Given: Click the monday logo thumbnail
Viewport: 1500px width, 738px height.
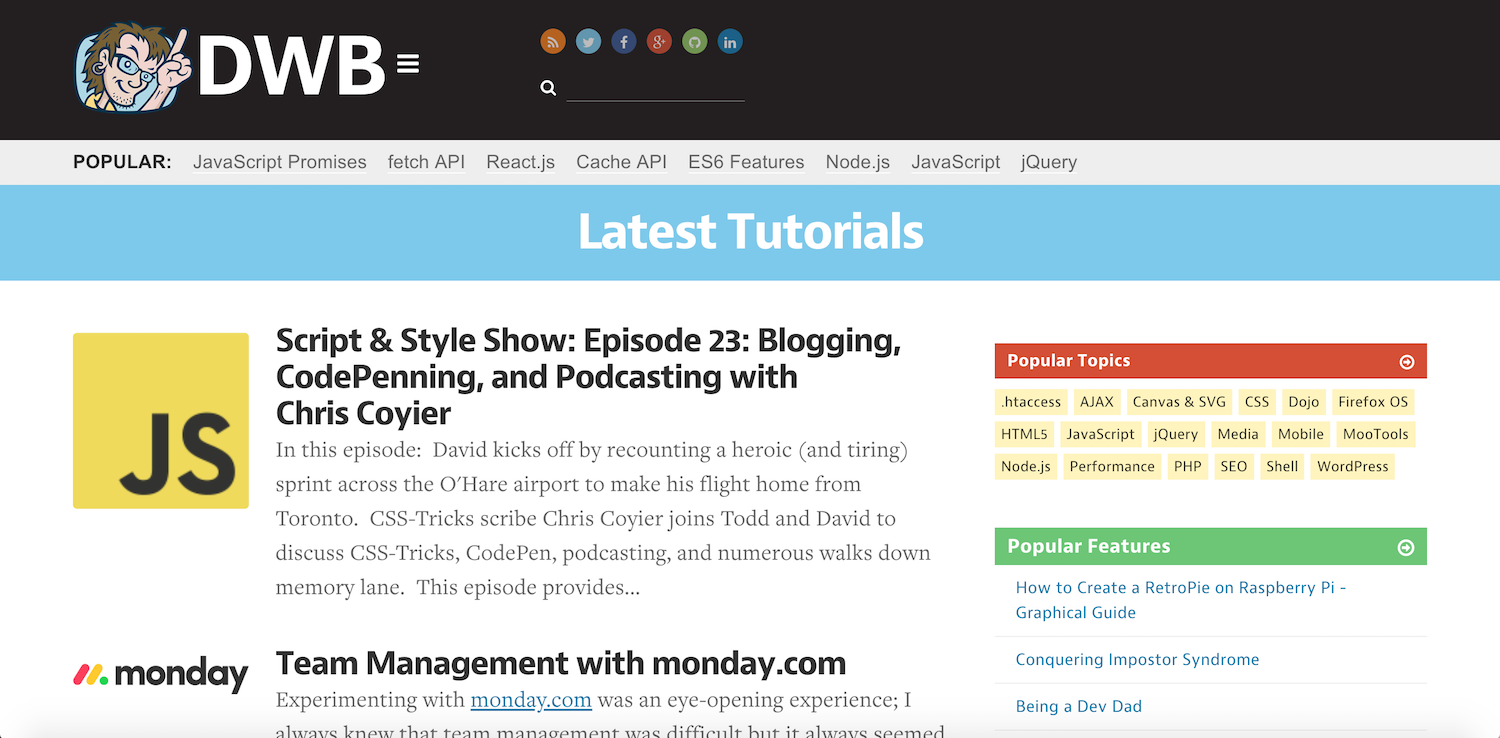Looking at the screenshot, I should (161, 675).
